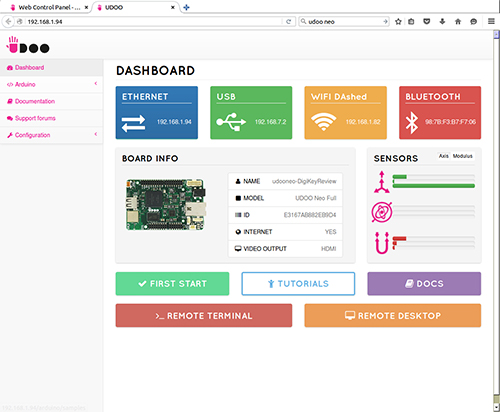Open the Tutorials button

tap(298, 284)
